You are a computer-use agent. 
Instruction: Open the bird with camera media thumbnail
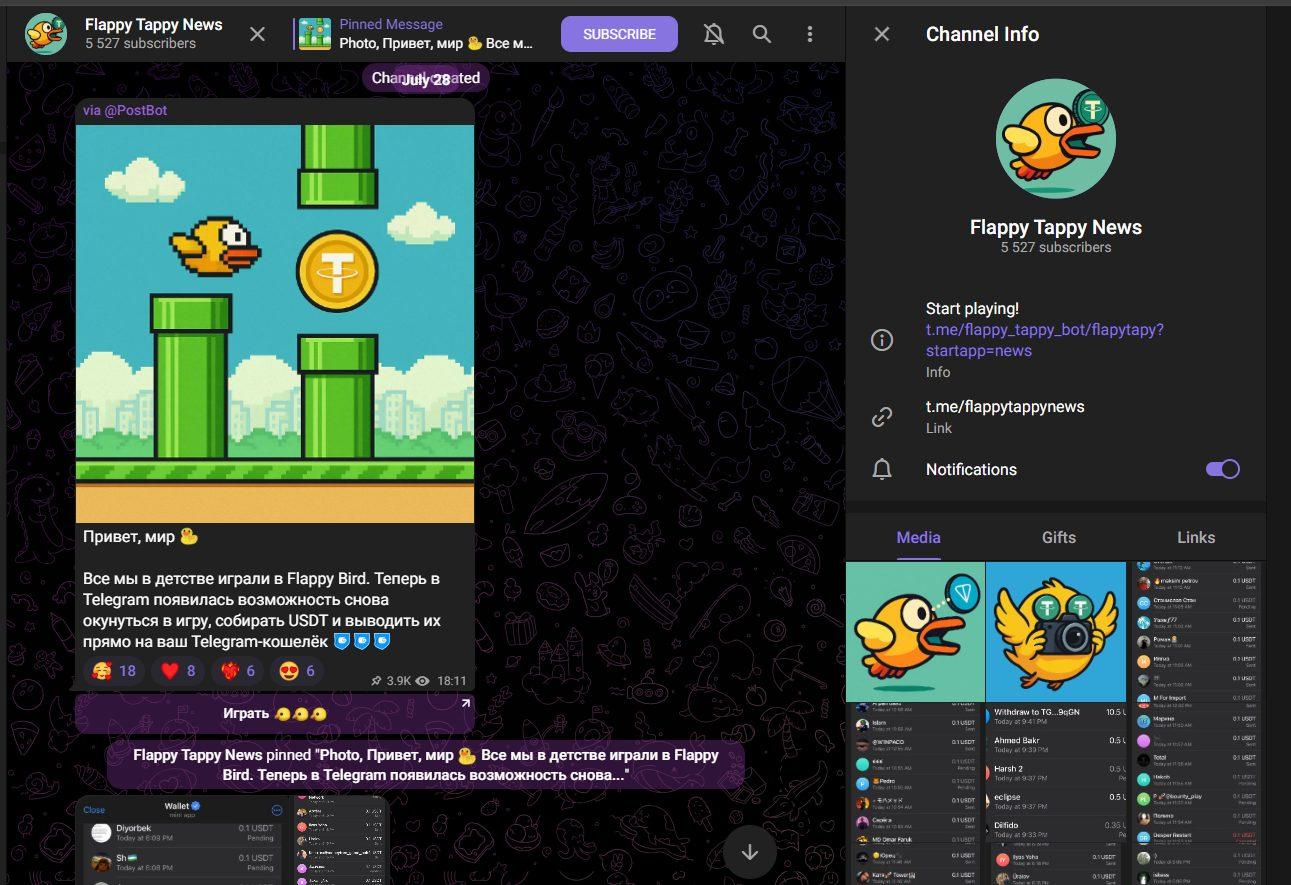tap(1055, 632)
